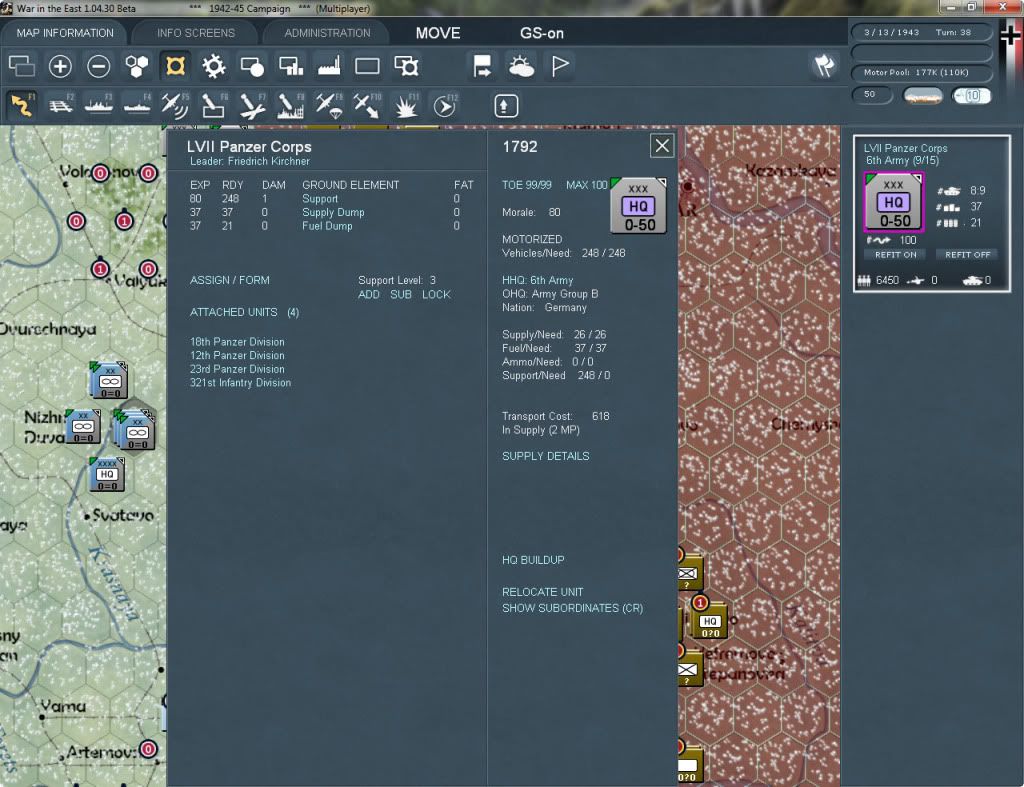The width and height of the screenshot is (1024, 787).
Task: Open HHQ 6th Army
Action: 537,280
